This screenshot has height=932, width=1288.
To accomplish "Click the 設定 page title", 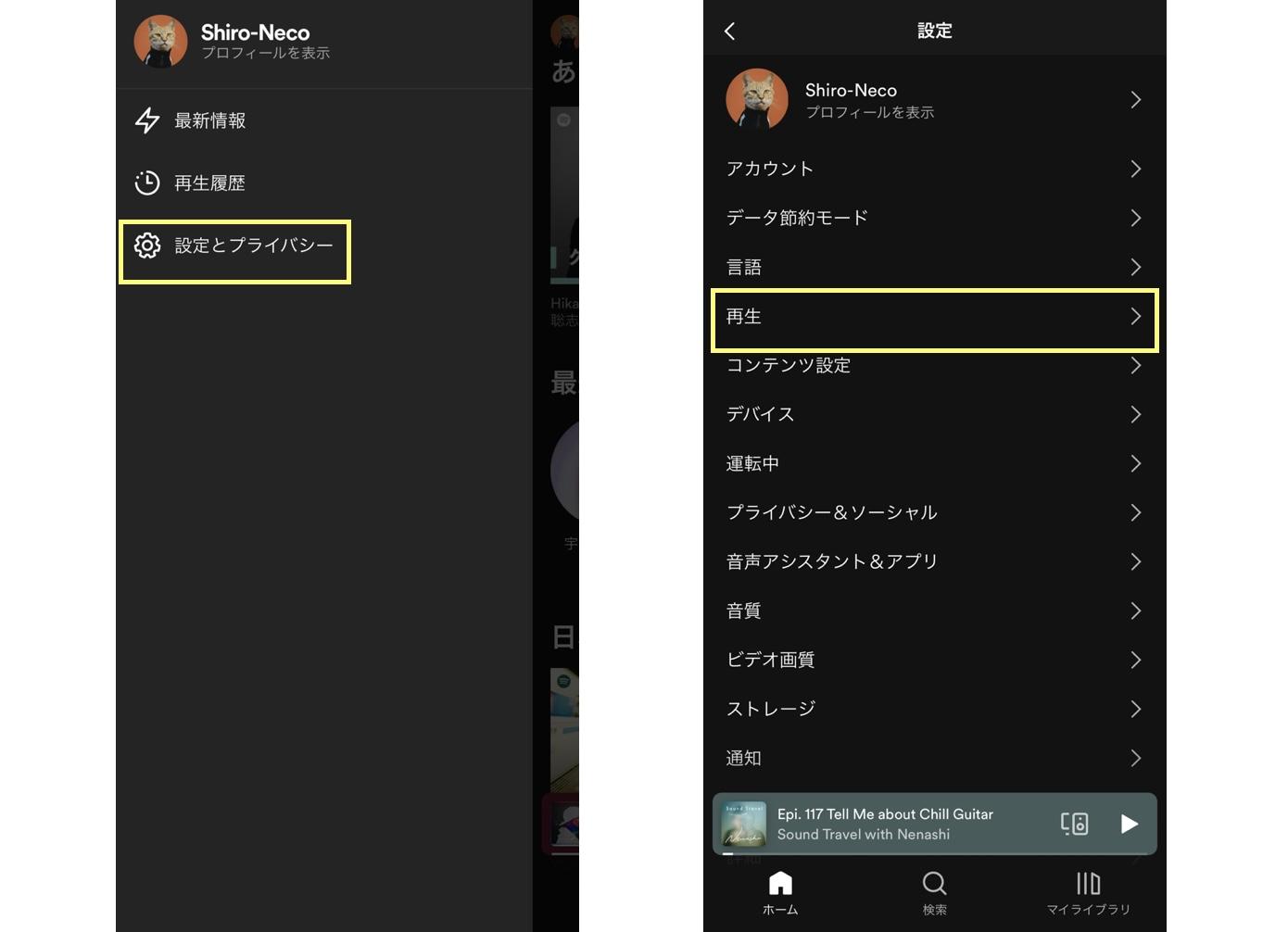I will pyautogui.click(x=935, y=31).
